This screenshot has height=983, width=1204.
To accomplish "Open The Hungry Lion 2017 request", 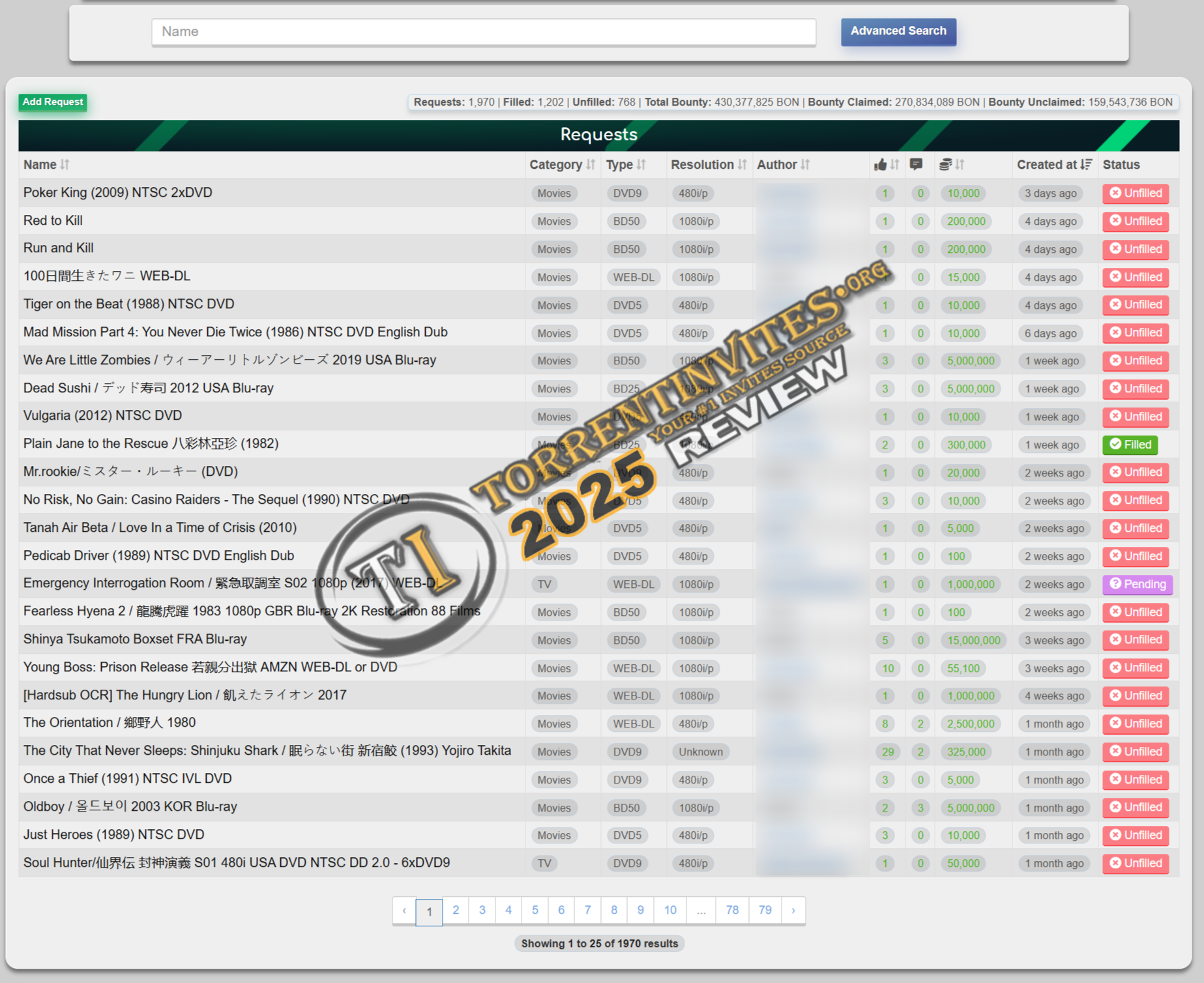I will coord(185,696).
